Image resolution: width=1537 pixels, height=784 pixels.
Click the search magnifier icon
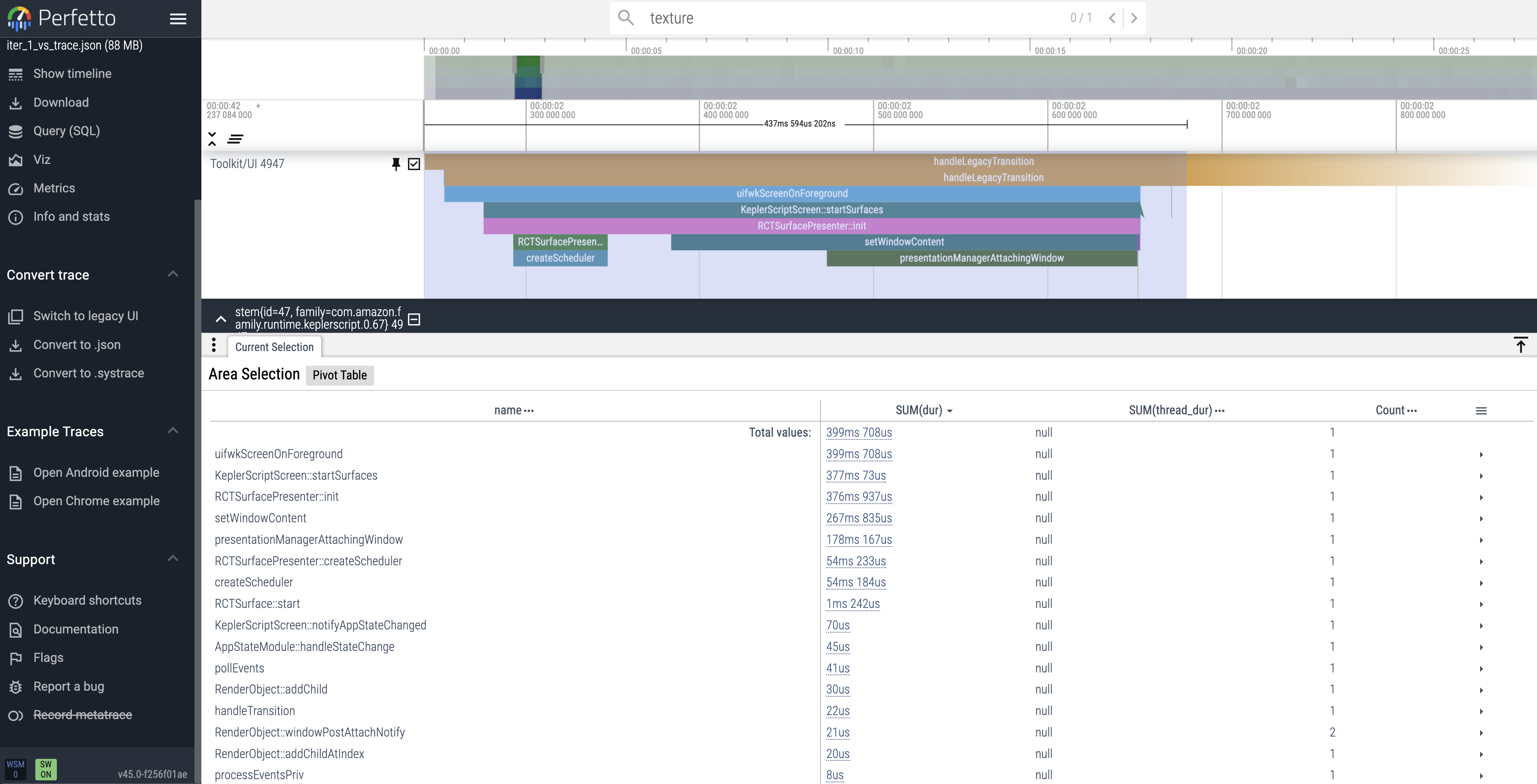[x=625, y=18]
